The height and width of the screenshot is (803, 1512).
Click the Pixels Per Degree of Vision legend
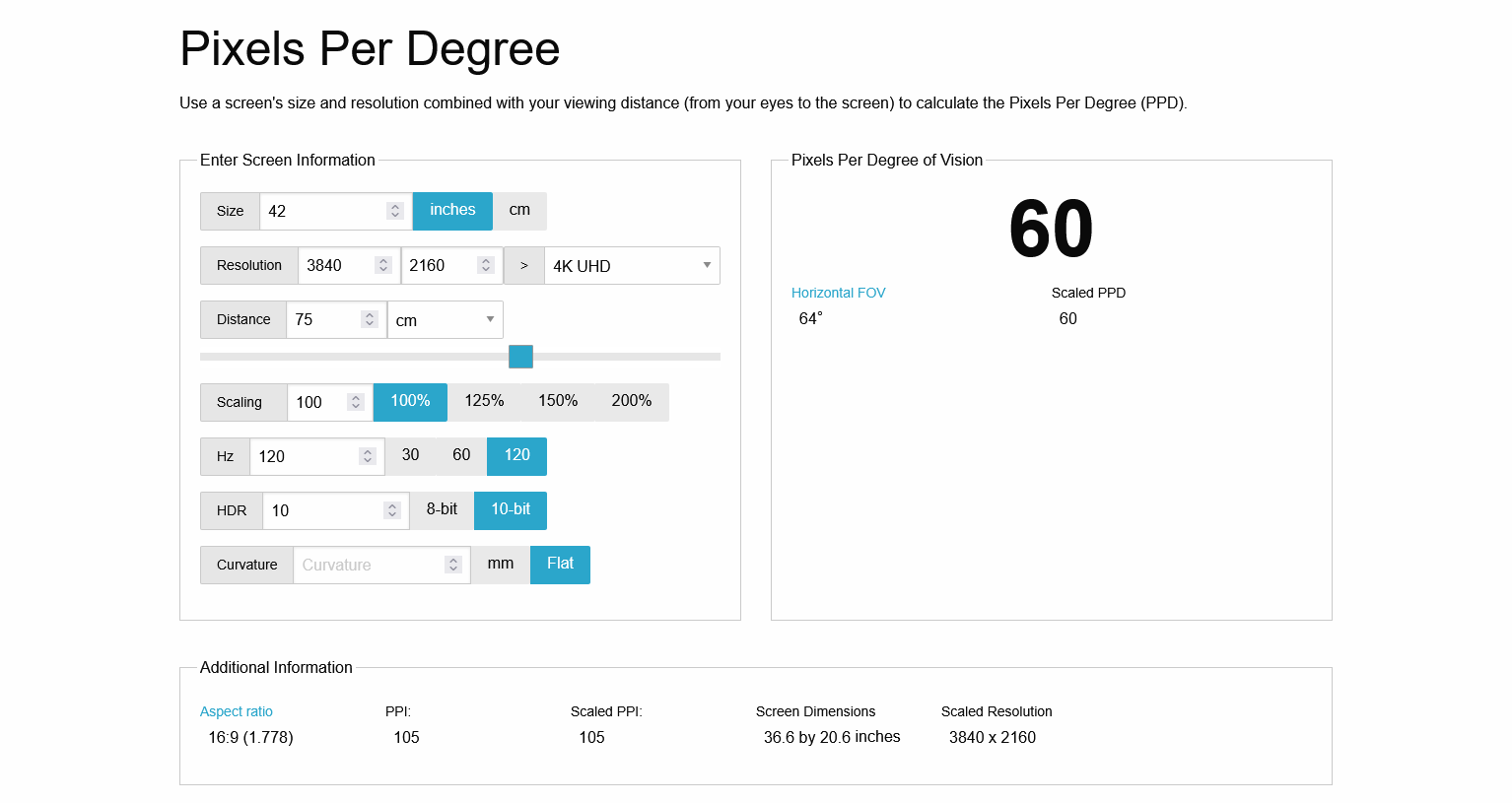[x=887, y=160]
